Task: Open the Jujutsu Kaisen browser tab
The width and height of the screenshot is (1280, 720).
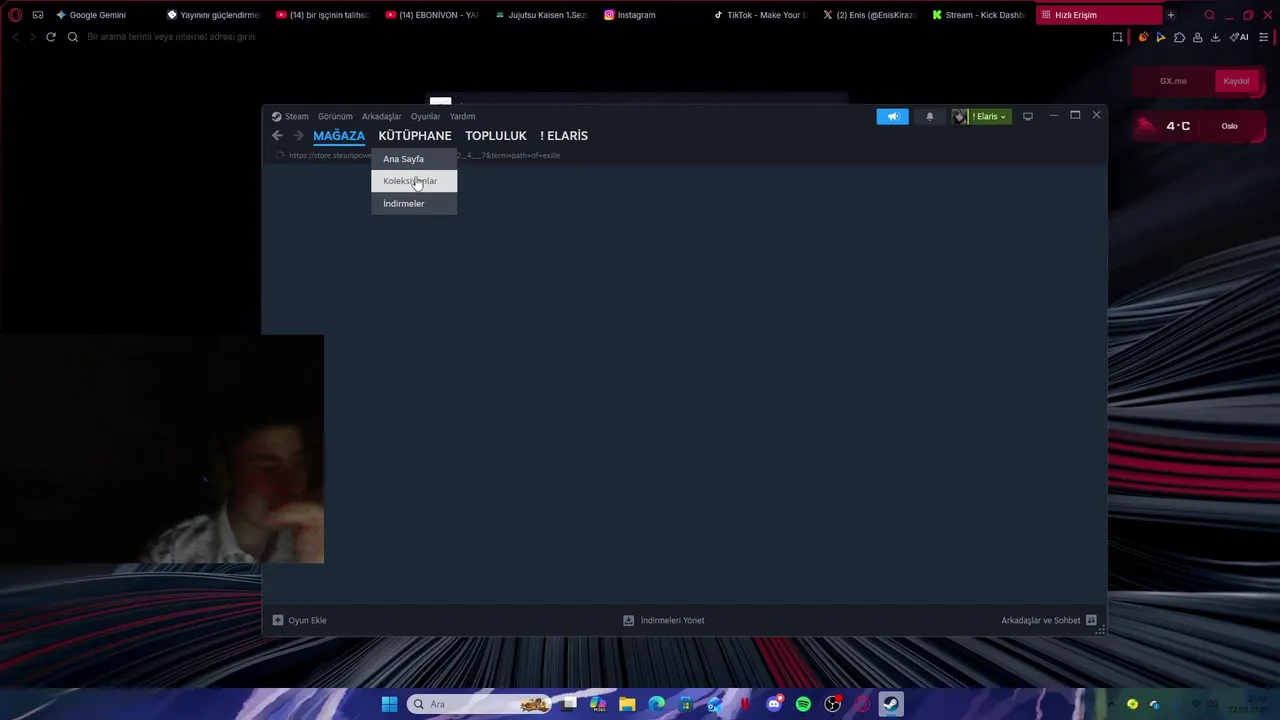Action: pos(541,15)
